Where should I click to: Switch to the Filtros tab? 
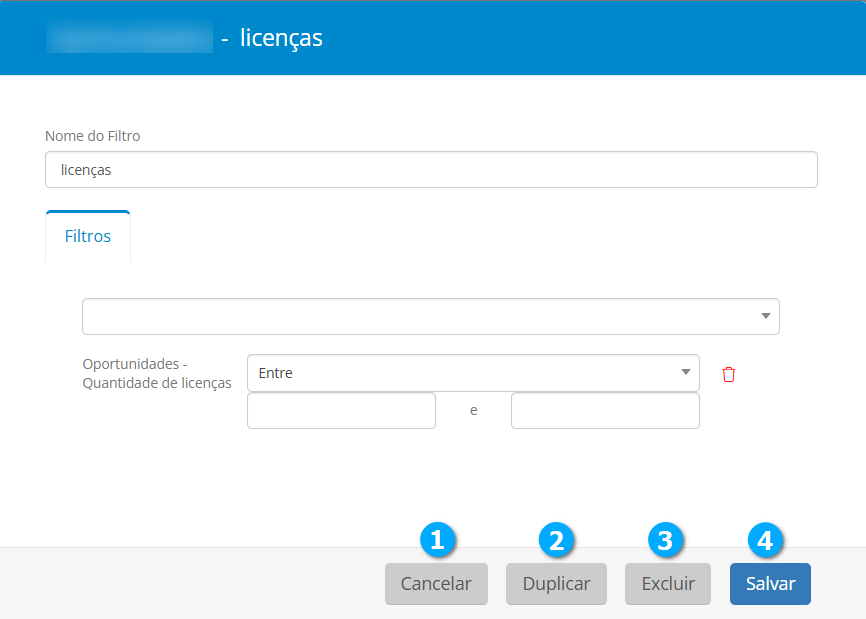88,237
